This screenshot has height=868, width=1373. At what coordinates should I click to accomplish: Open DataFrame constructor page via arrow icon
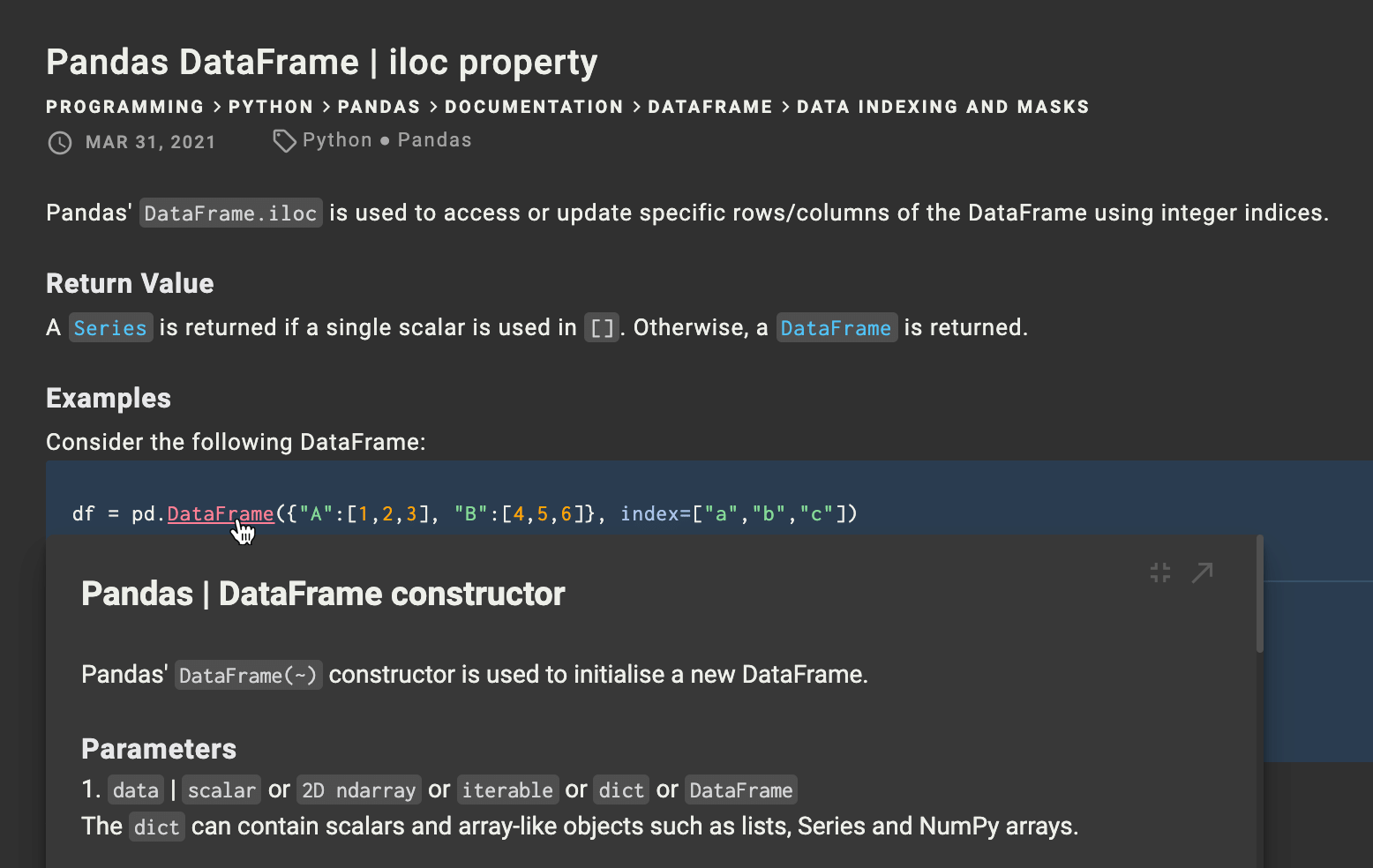pos(1202,572)
